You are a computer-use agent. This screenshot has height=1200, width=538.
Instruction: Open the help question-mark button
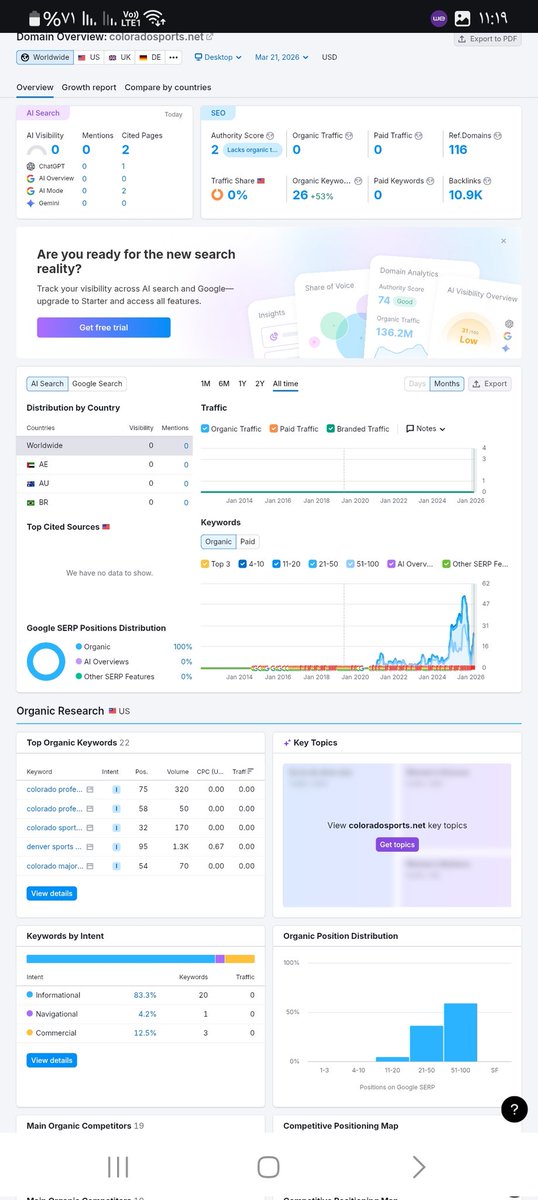click(x=514, y=1108)
